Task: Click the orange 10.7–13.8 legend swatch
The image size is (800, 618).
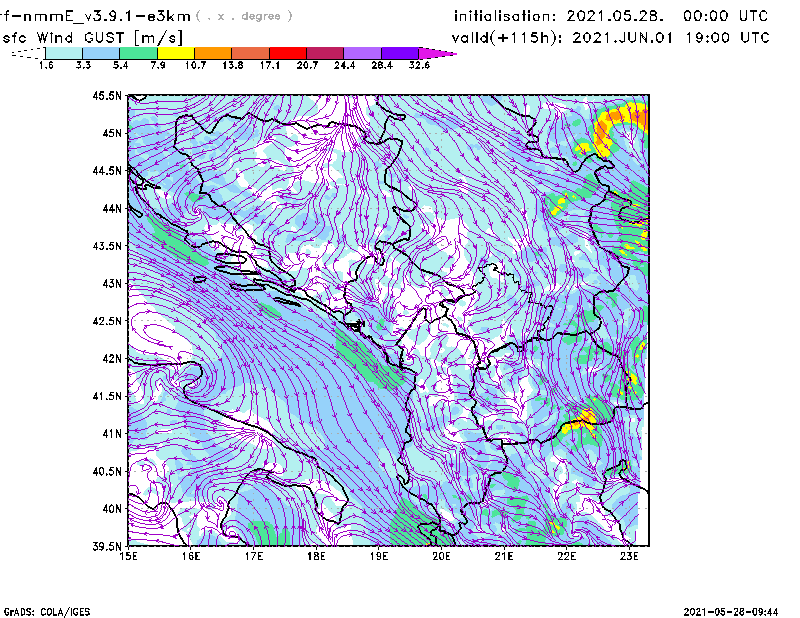Action: point(213,53)
